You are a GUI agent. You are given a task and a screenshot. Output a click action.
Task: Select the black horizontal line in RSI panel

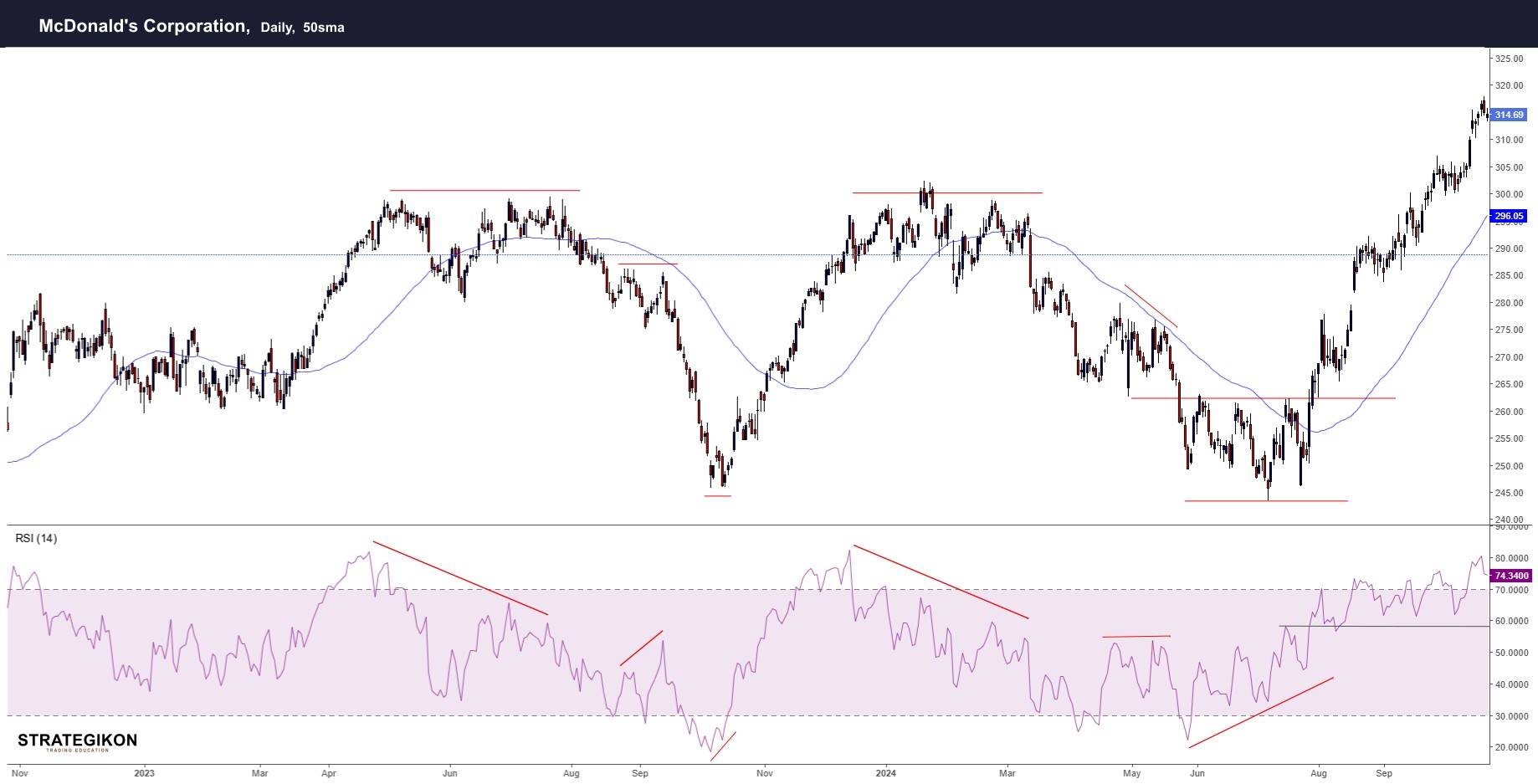click(x=1385, y=626)
